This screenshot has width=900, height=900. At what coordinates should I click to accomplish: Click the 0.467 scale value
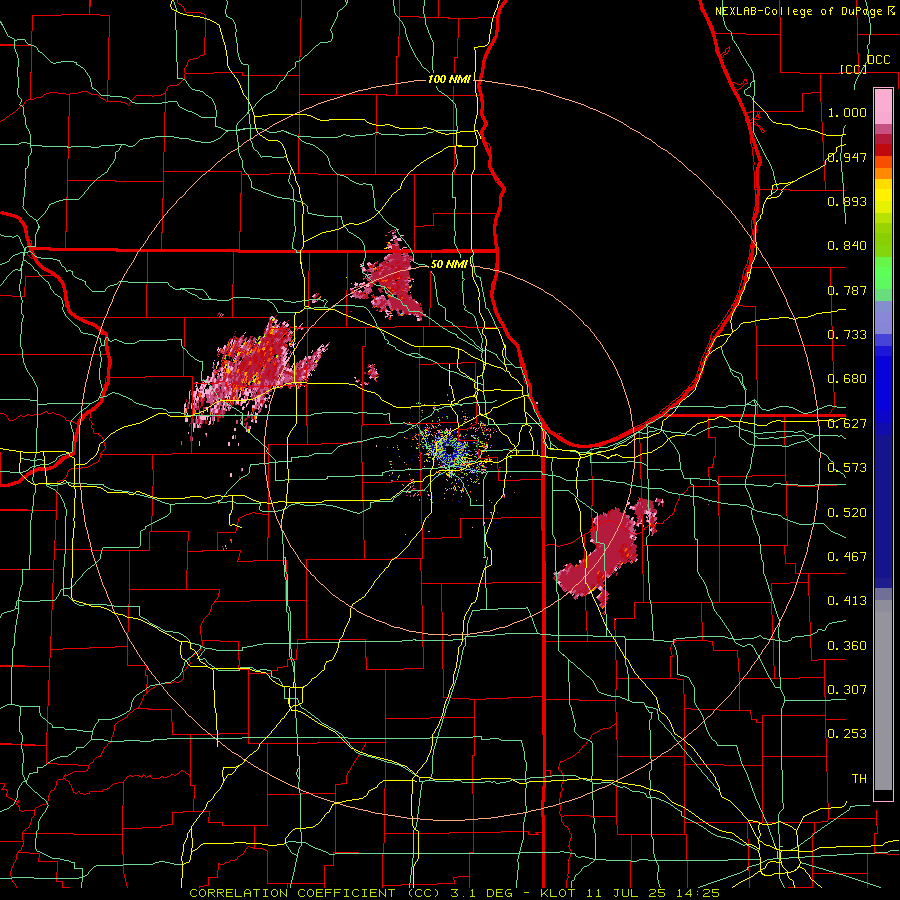click(847, 557)
